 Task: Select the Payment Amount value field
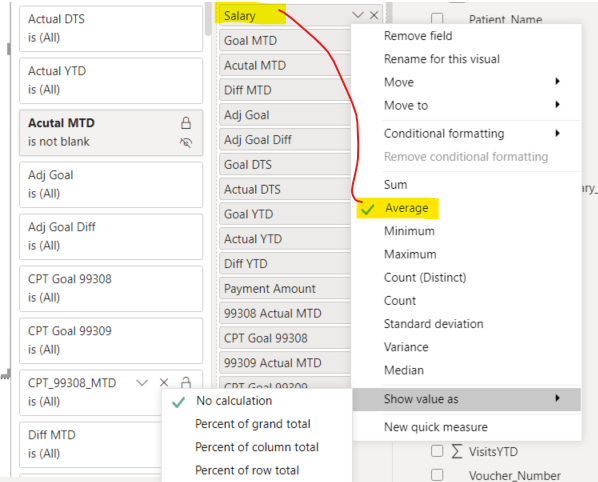point(285,289)
